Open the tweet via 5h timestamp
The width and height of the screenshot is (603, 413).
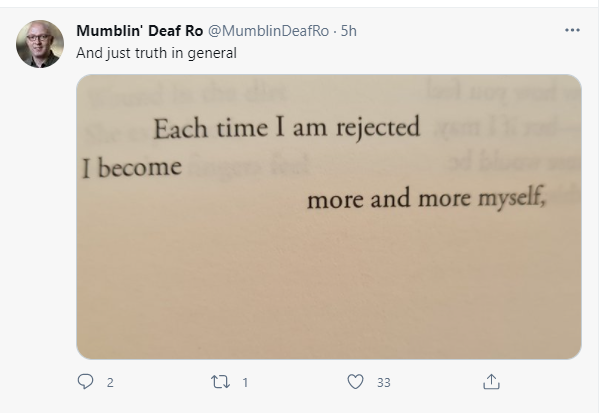[349, 31]
